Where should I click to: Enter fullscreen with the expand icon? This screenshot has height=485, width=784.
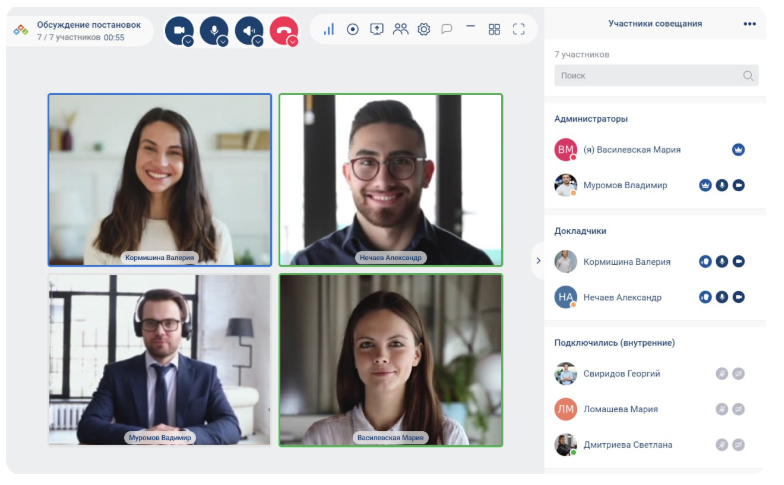[519, 30]
